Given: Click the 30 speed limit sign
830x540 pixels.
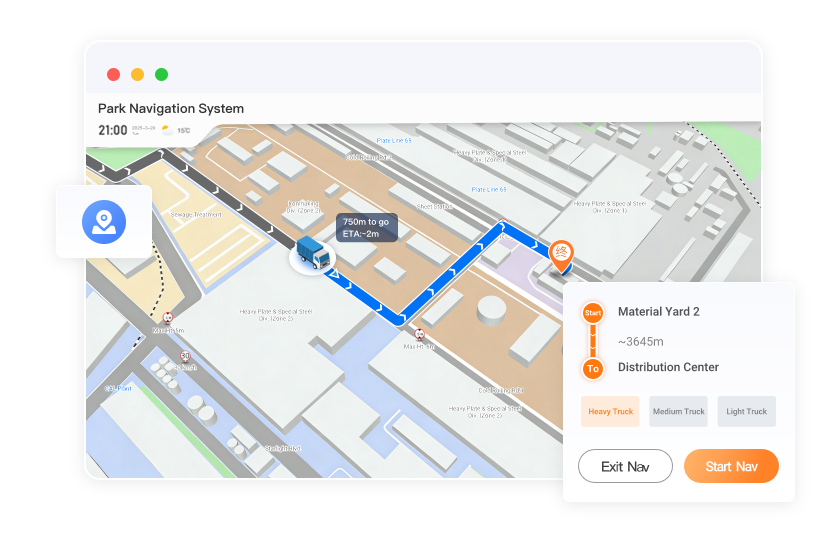Looking at the screenshot, I should 185,356.
